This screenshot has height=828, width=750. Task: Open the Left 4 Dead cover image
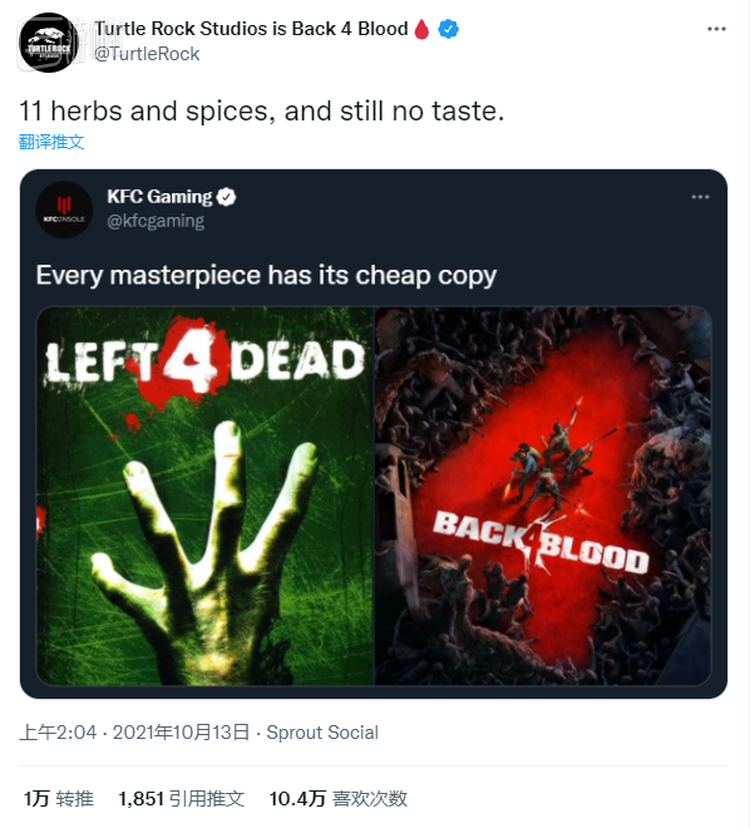[205, 496]
